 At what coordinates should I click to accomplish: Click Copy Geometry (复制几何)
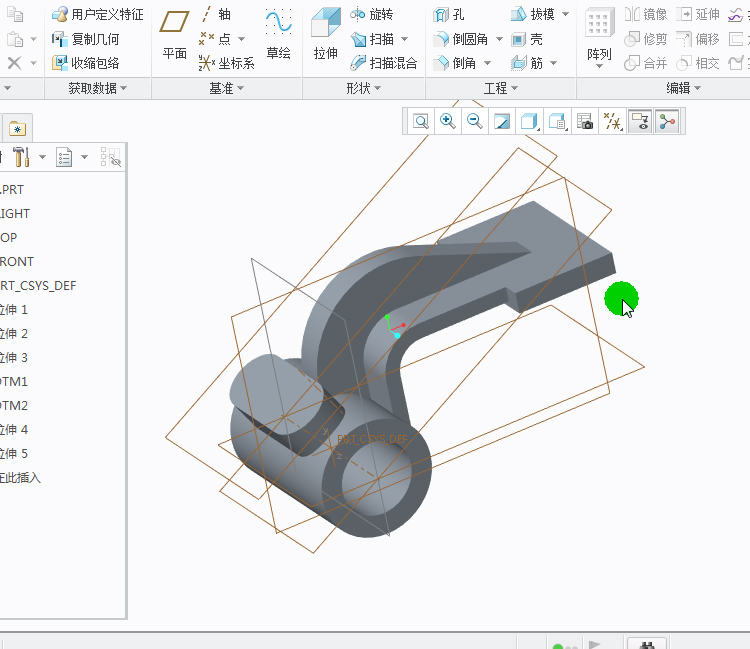pos(86,39)
